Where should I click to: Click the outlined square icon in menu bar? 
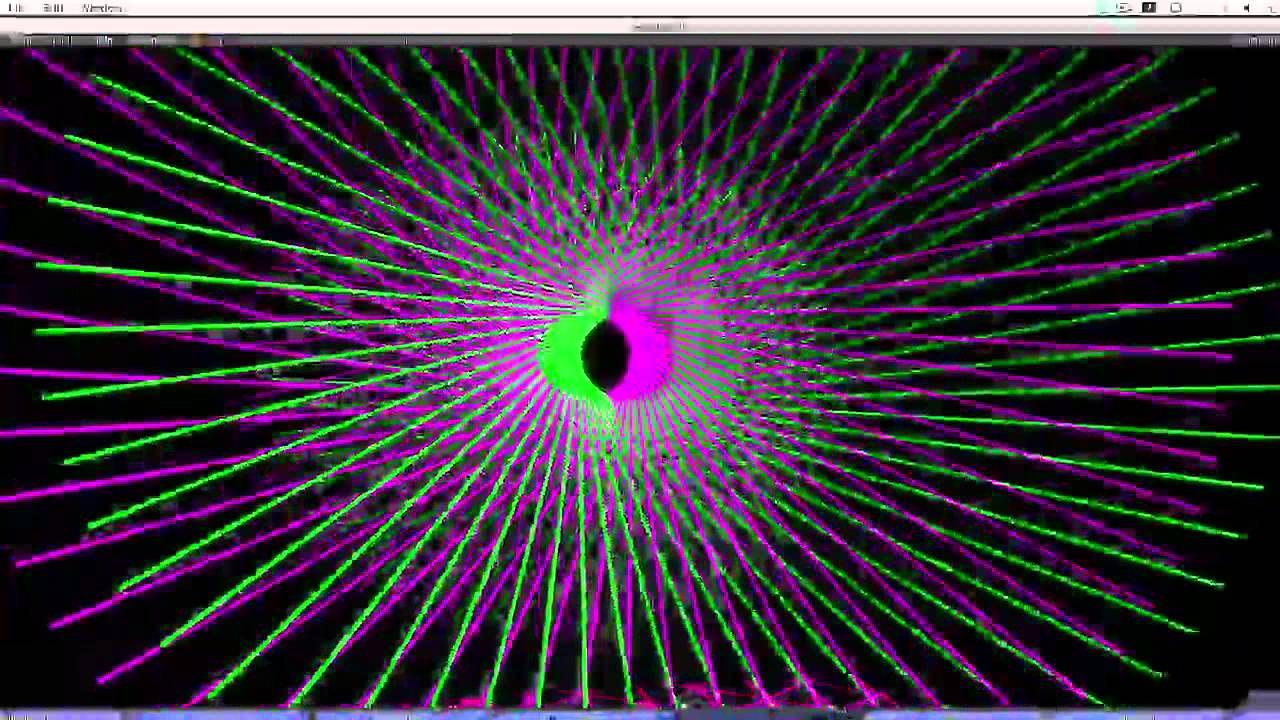pyautogui.click(x=1176, y=8)
